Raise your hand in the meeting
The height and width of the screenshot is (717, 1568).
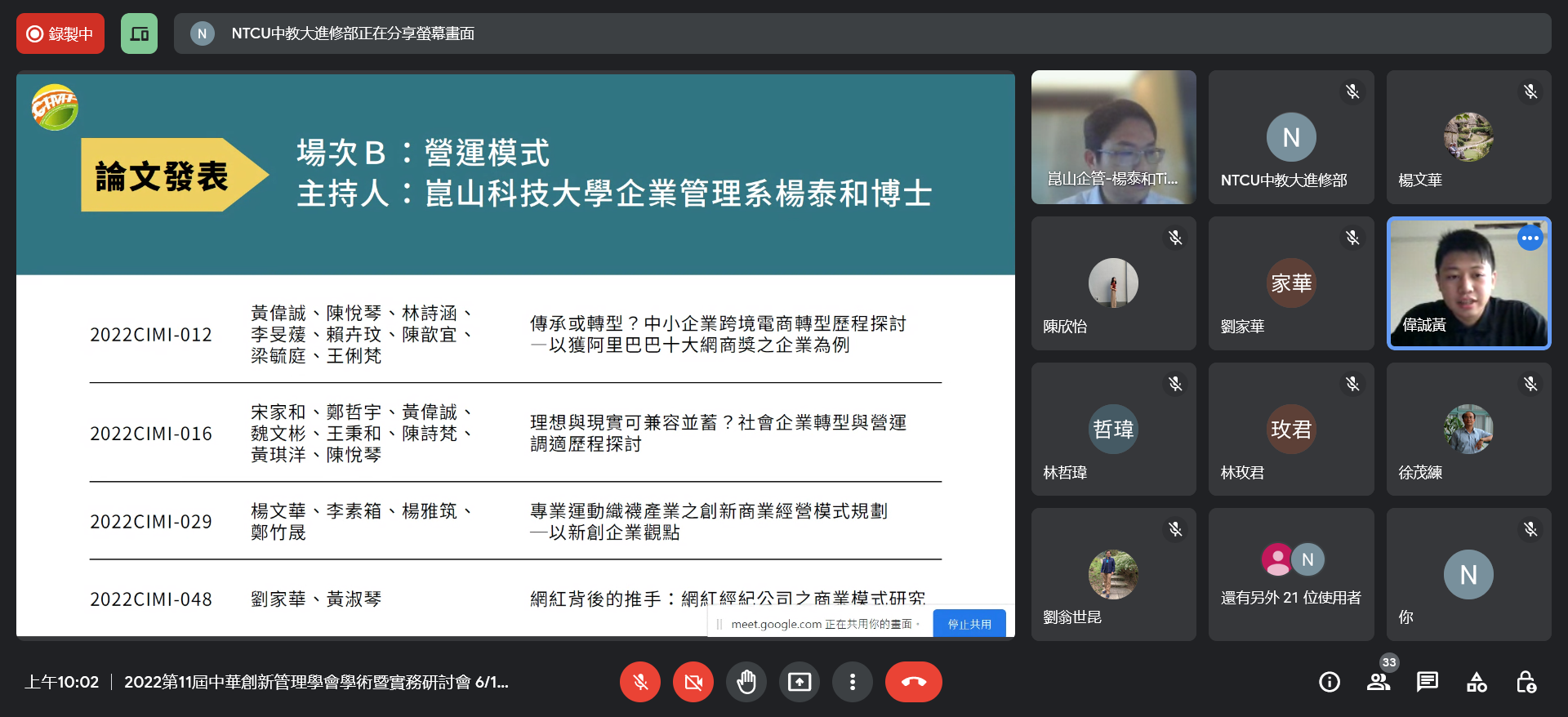746,682
